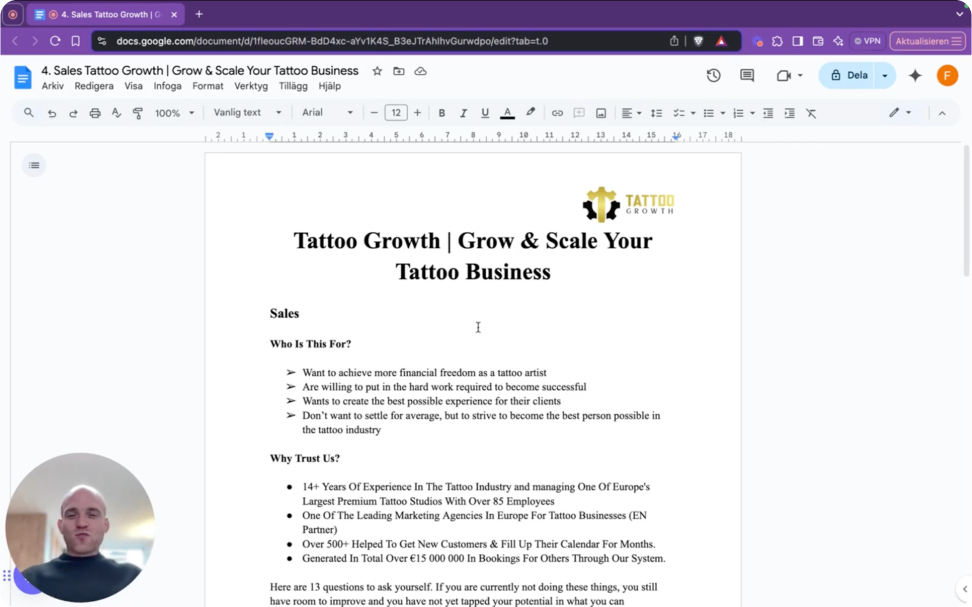Open the Google account avatar
This screenshot has height=607, width=972.
(x=947, y=76)
